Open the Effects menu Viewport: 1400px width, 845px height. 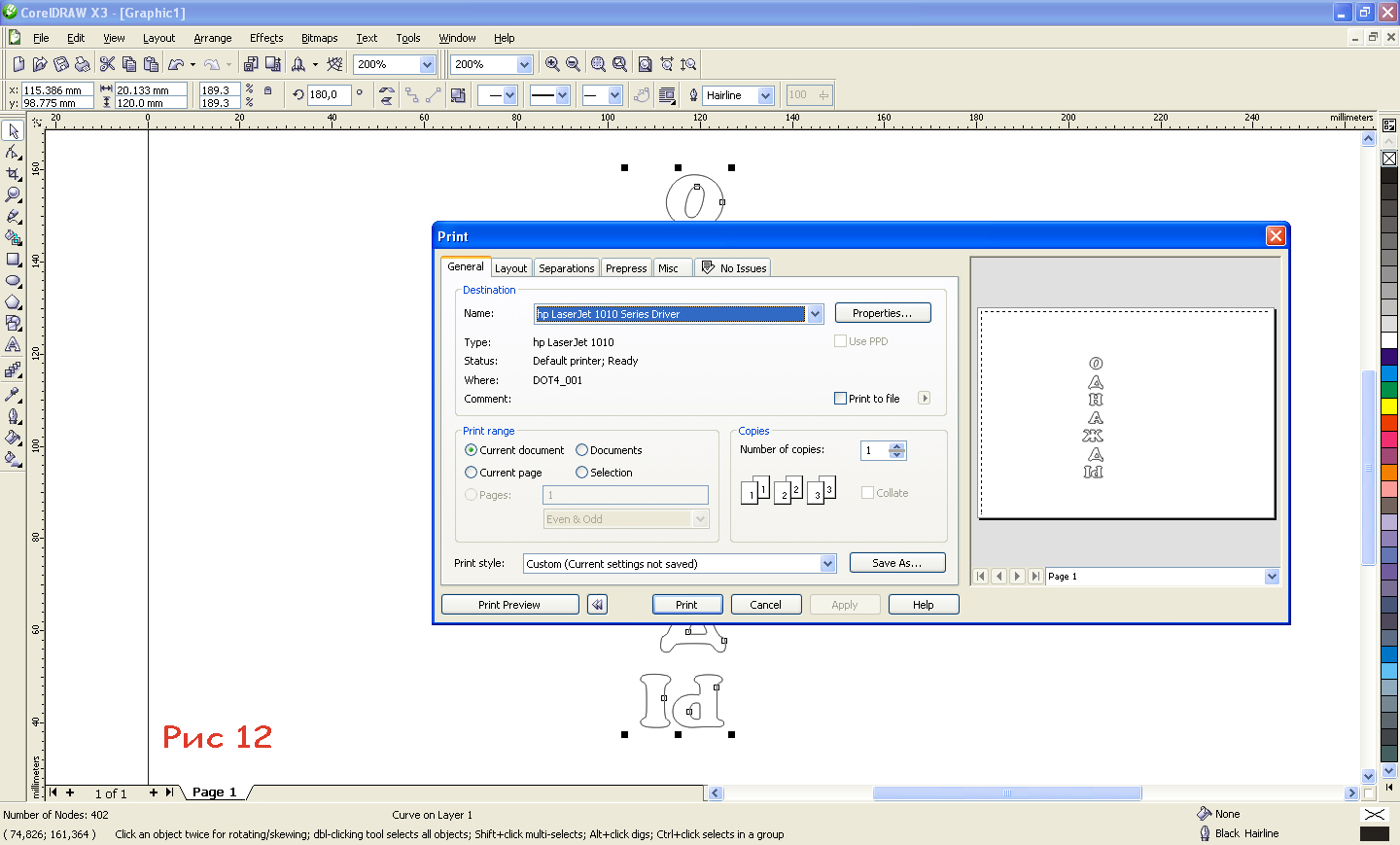[266, 38]
